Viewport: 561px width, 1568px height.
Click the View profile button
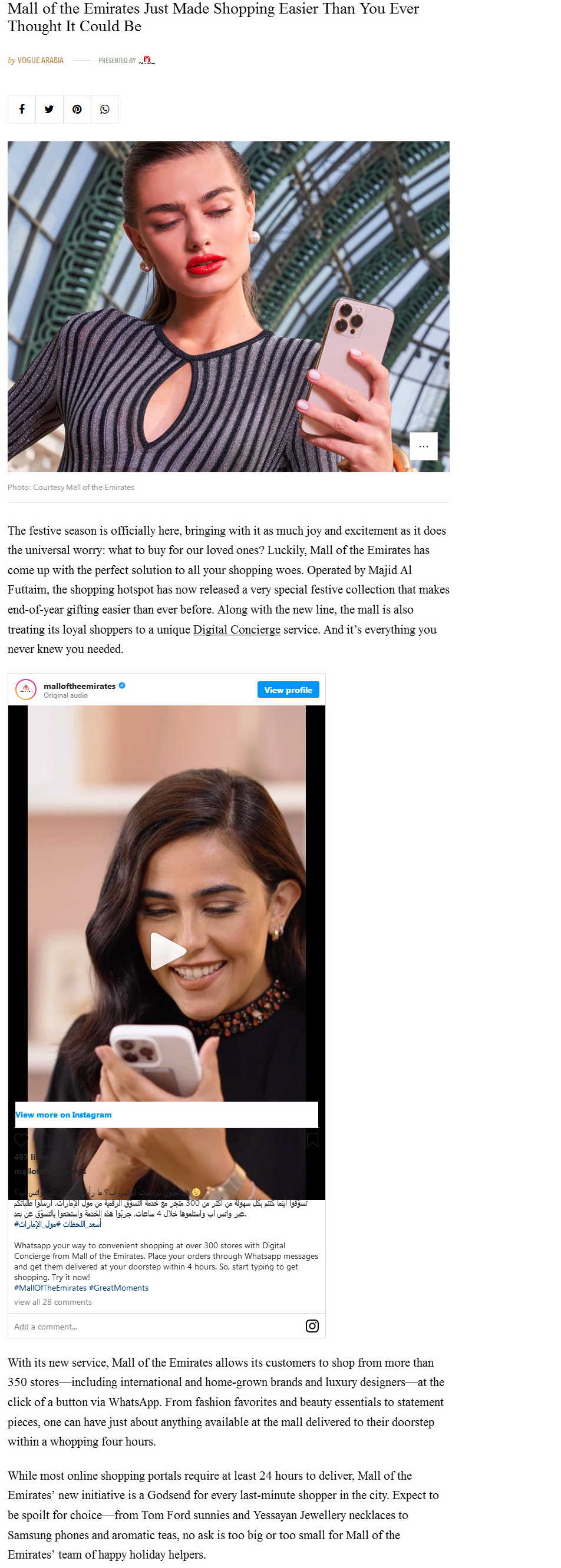pos(288,689)
